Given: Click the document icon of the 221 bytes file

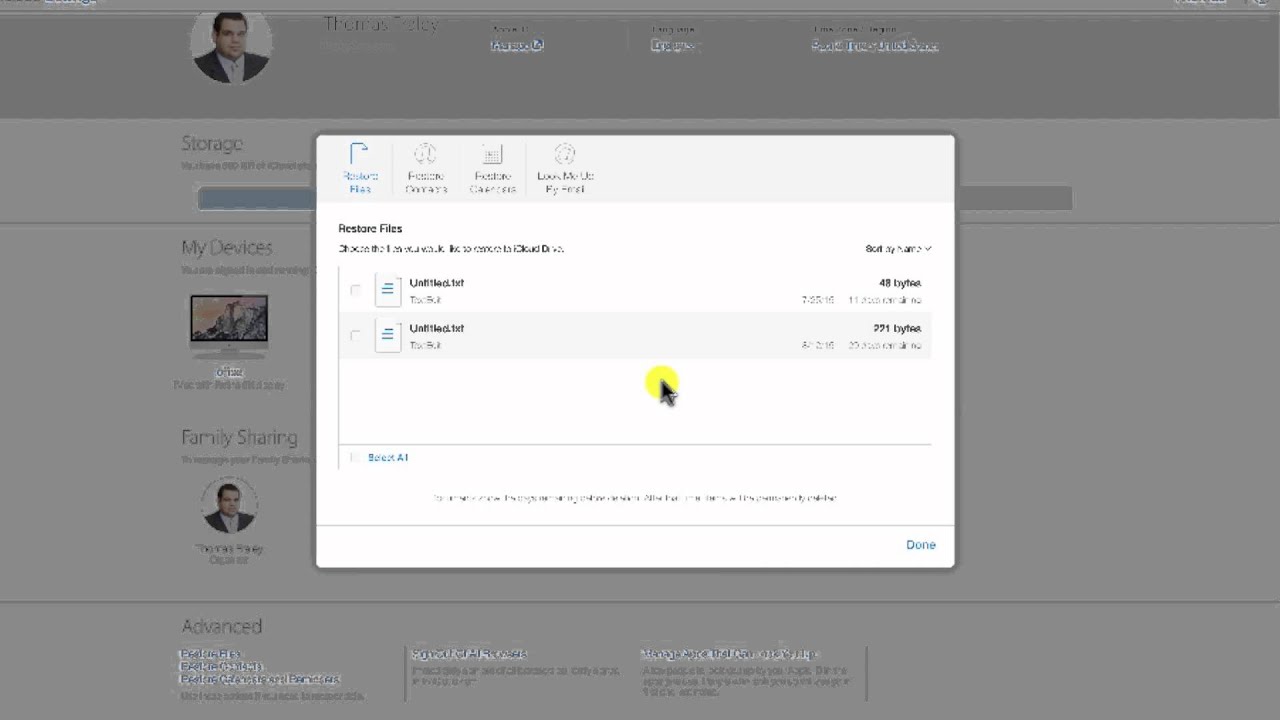Looking at the screenshot, I should pos(388,335).
